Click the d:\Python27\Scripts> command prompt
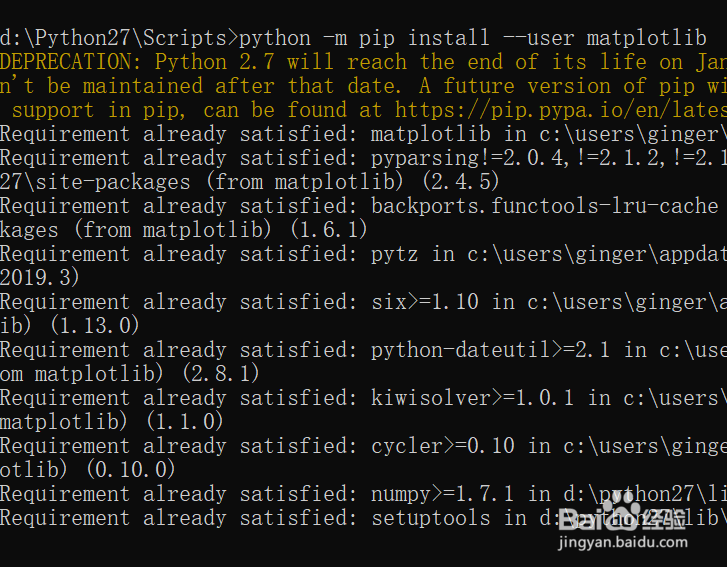 119,38
